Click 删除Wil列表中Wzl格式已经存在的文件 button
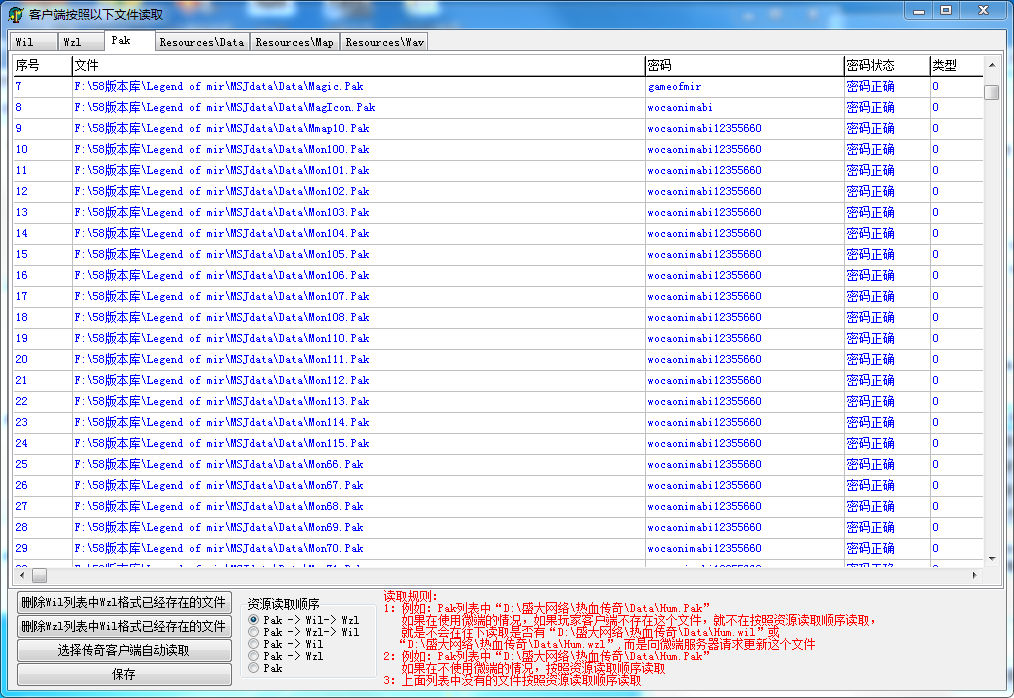Screen dimensions: 1014x698 click(x=124, y=602)
